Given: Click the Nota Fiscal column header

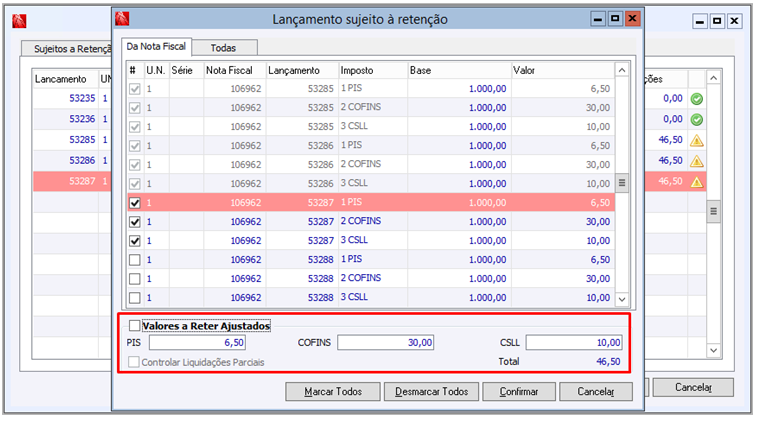Looking at the screenshot, I should (x=235, y=71).
